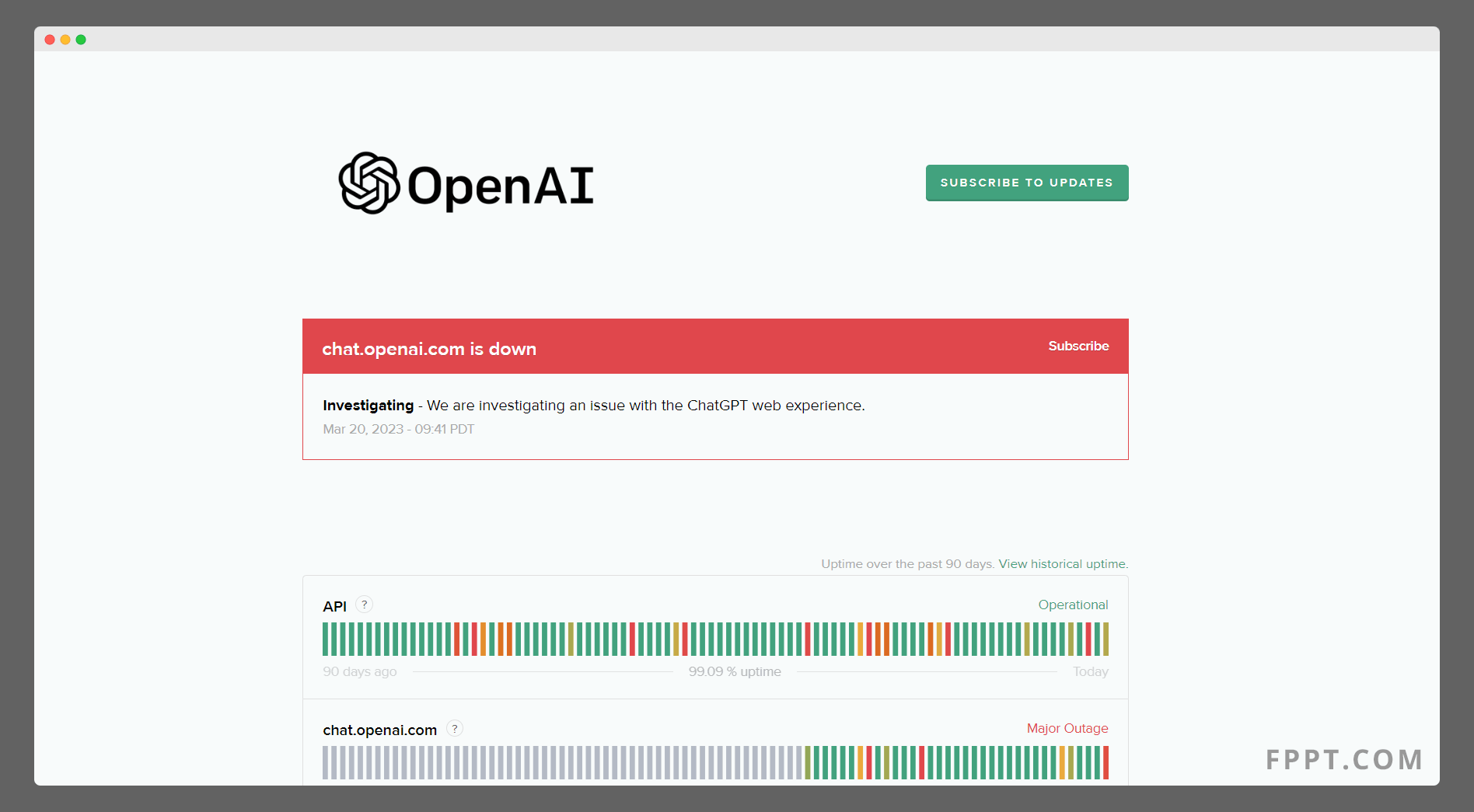Click the yellow macOS traffic light button
The height and width of the screenshot is (812, 1474).
[65, 39]
